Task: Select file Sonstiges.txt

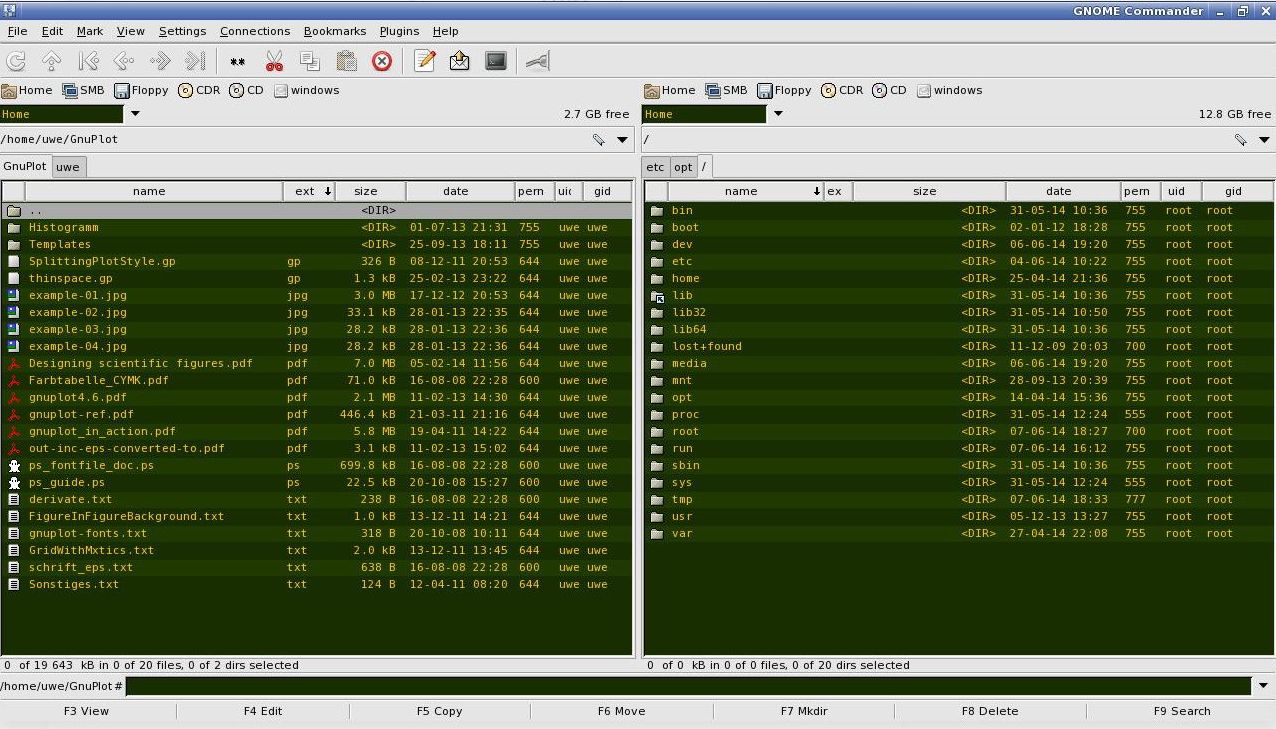Action: coord(317,584)
